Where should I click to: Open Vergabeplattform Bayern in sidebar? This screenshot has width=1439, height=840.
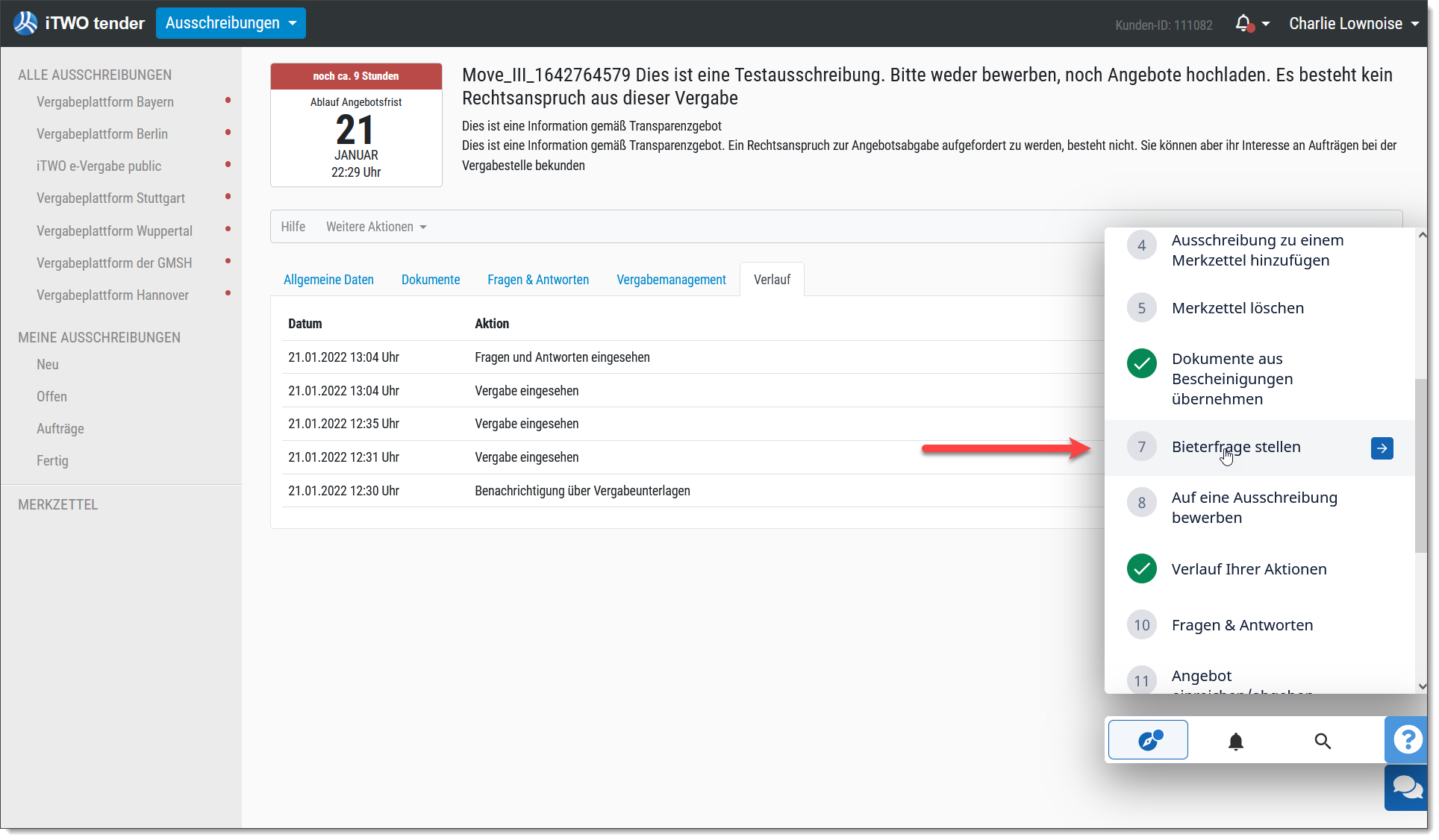coord(105,102)
